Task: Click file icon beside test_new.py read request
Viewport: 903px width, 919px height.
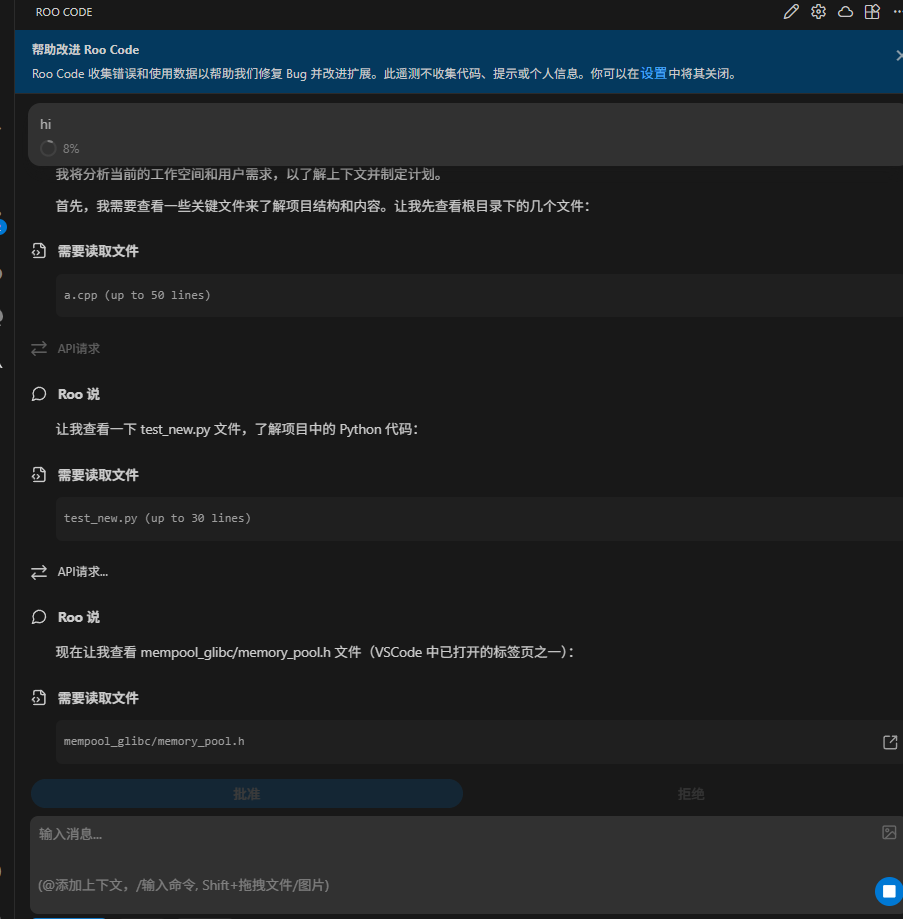Action: [39, 475]
